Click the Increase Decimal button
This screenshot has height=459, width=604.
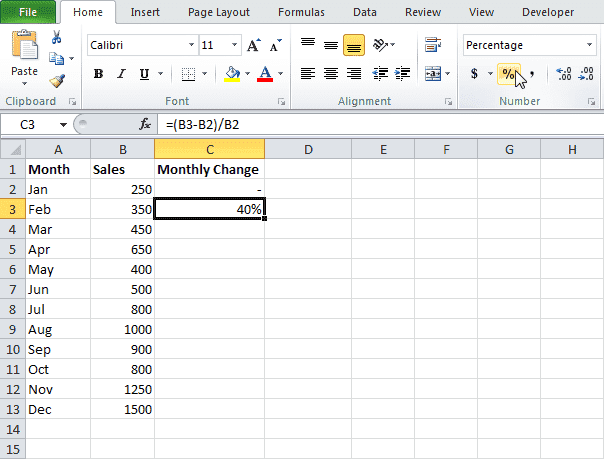[x=563, y=74]
